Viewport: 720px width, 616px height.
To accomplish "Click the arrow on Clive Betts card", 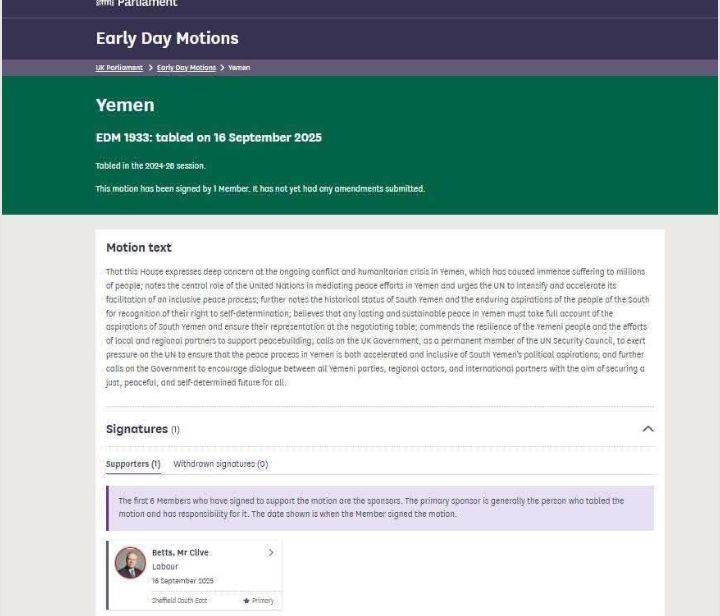I will pos(270,552).
